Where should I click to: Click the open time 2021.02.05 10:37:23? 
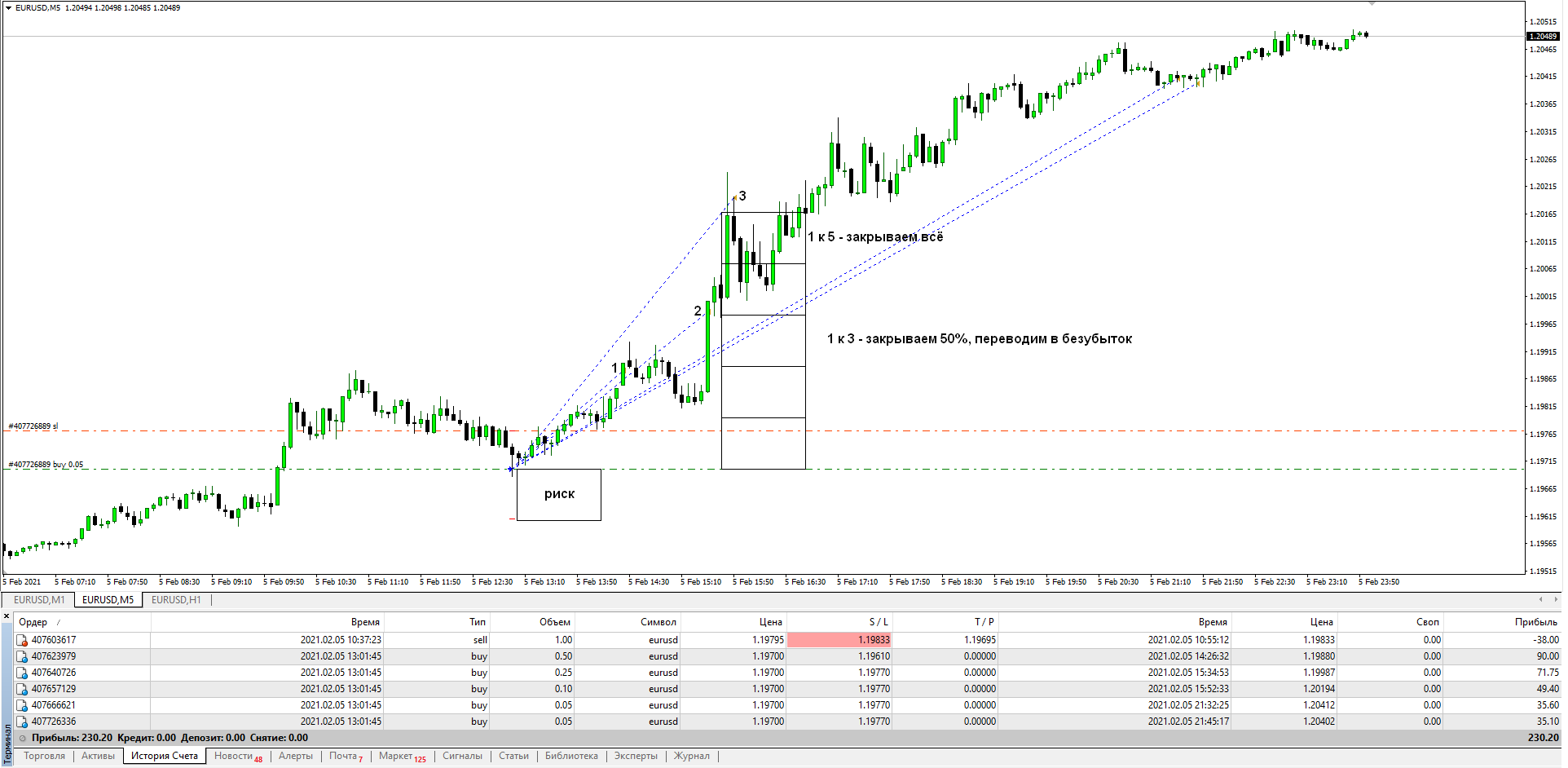(x=341, y=640)
